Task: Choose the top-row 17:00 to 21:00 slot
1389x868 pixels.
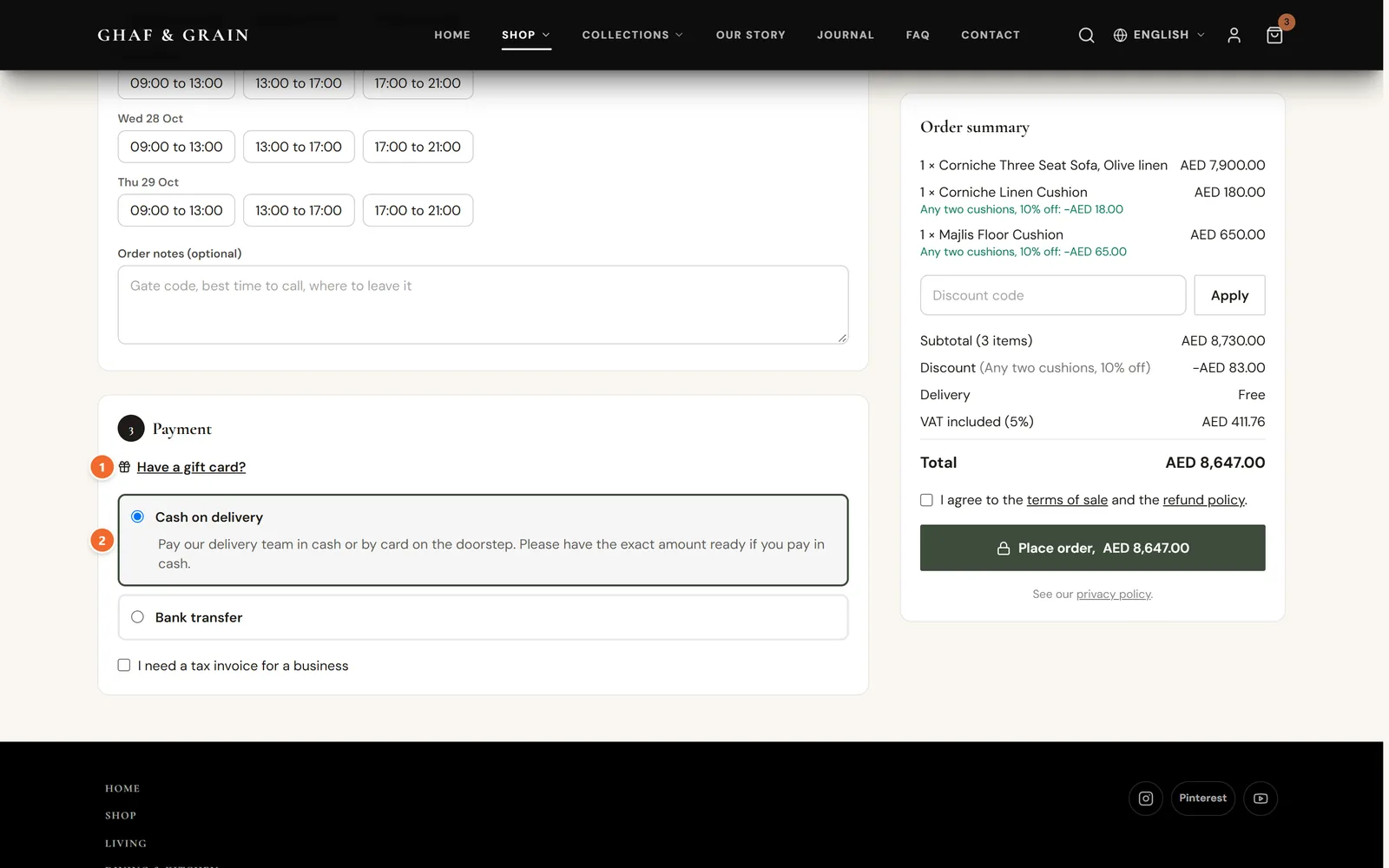Action: click(418, 84)
